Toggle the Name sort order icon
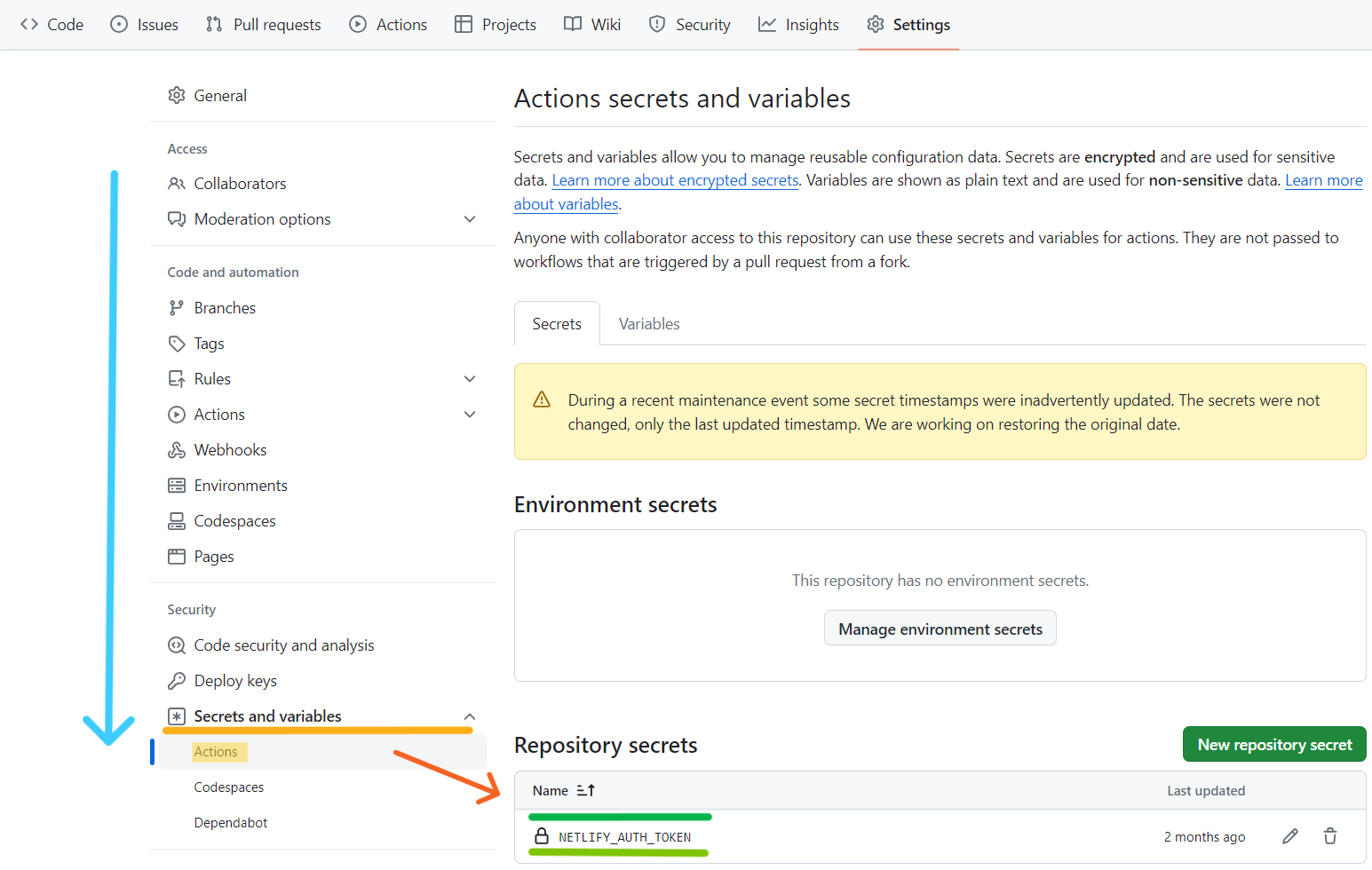The width and height of the screenshot is (1372, 870). pyautogui.click(x=586, y=790)
